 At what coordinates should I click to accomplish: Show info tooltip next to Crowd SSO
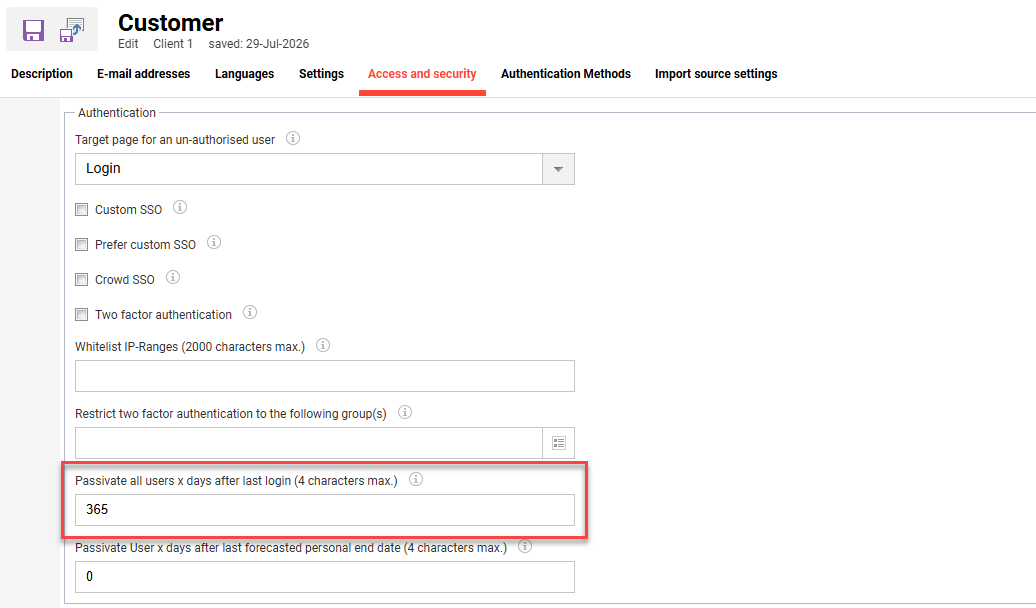172,277
